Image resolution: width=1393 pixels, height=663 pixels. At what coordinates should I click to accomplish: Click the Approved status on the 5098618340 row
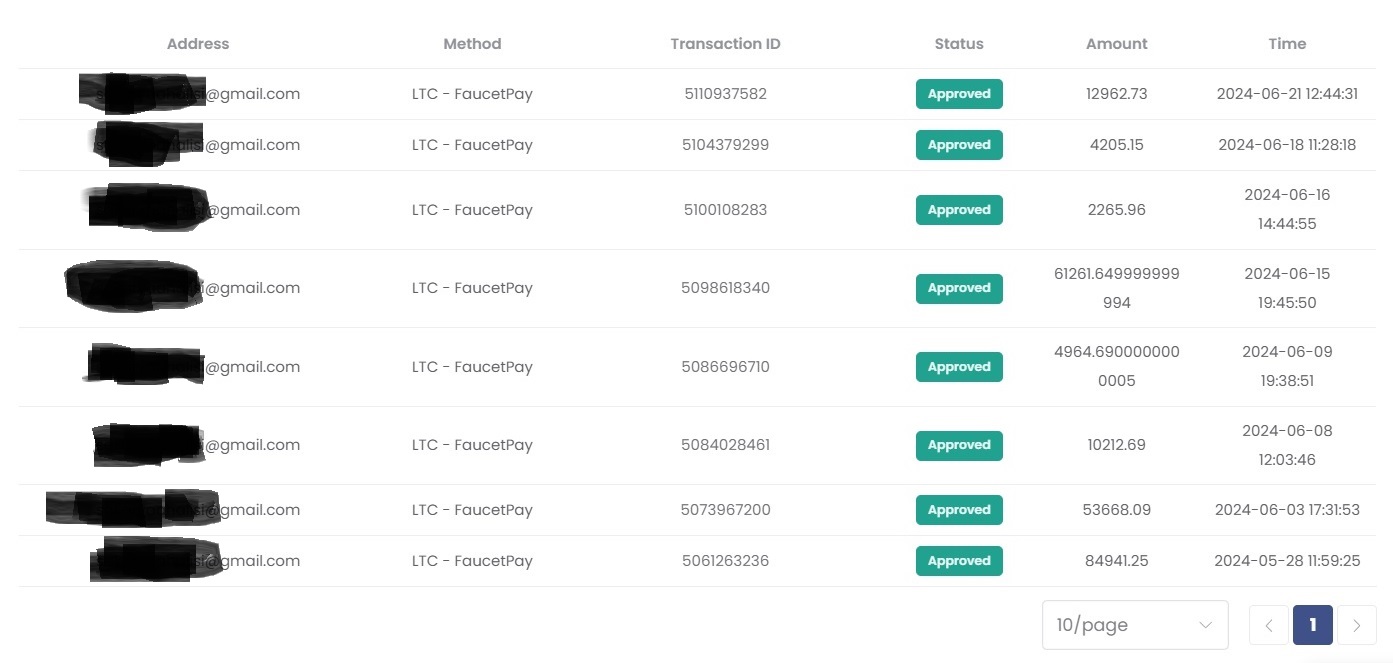point(958,288)
